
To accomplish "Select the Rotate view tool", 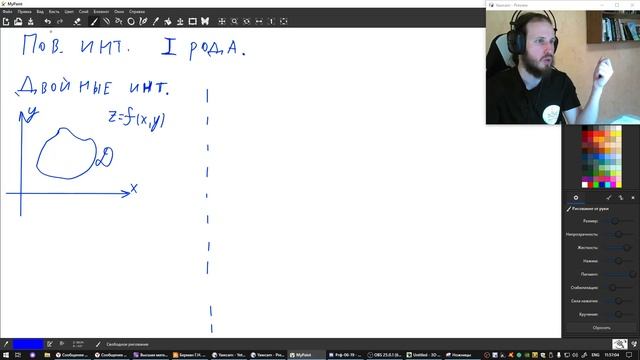I will (247, 22).
